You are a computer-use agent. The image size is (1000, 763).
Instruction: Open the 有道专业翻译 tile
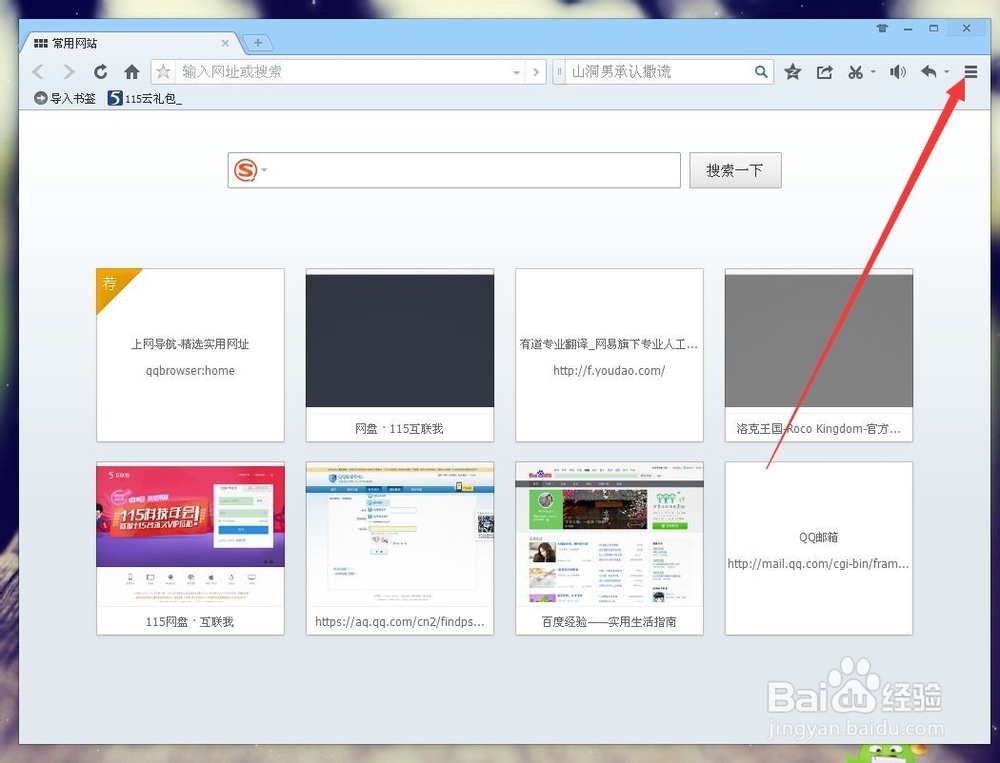(x=609, y=355)
